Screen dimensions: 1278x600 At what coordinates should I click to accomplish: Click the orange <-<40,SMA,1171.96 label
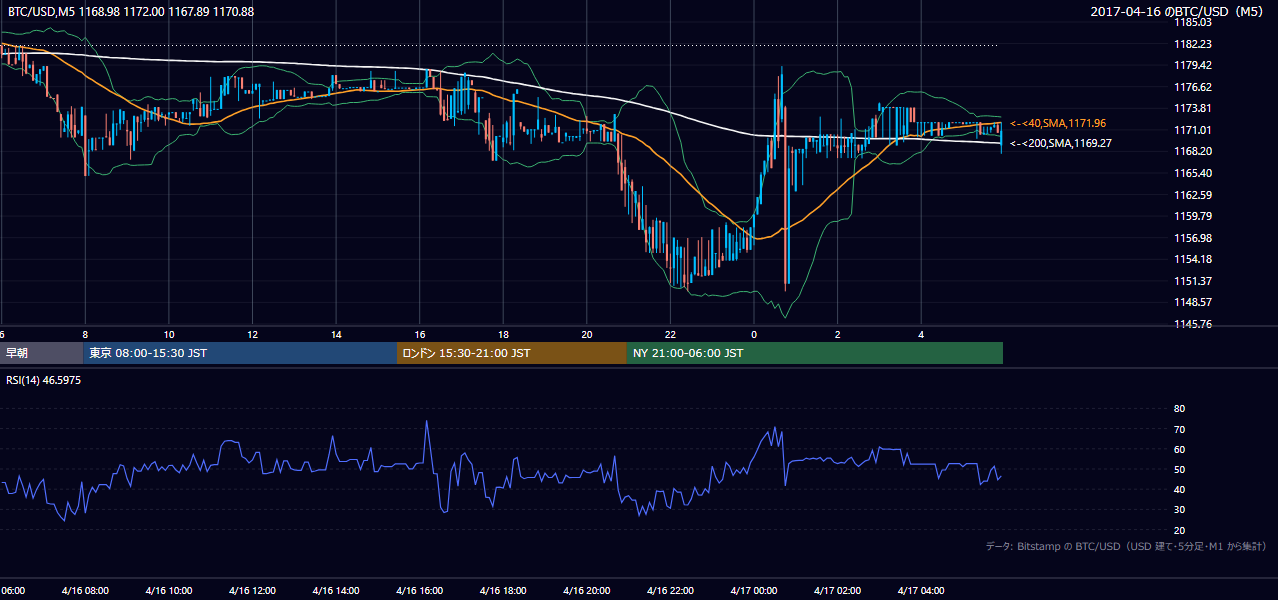click(1058, 123)
